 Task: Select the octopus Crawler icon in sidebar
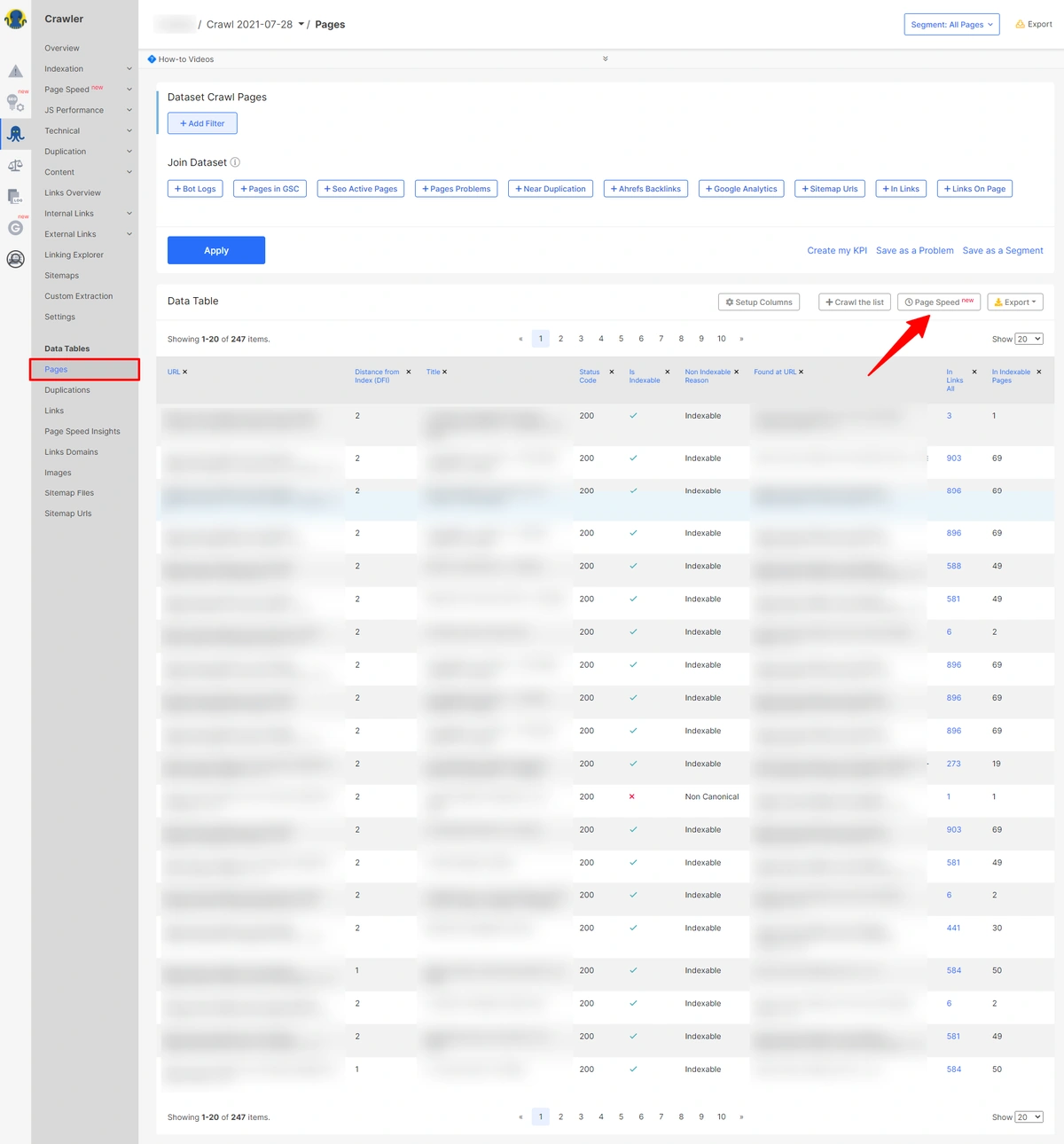click(x=15, y=134)
